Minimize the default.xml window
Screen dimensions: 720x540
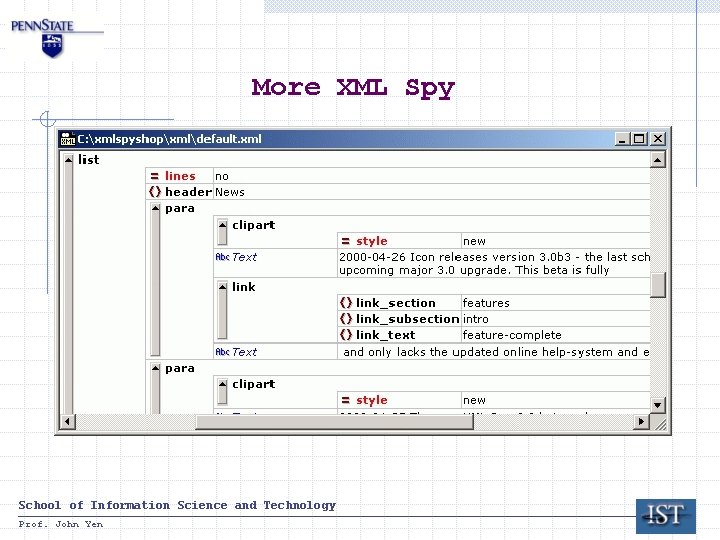622,139
